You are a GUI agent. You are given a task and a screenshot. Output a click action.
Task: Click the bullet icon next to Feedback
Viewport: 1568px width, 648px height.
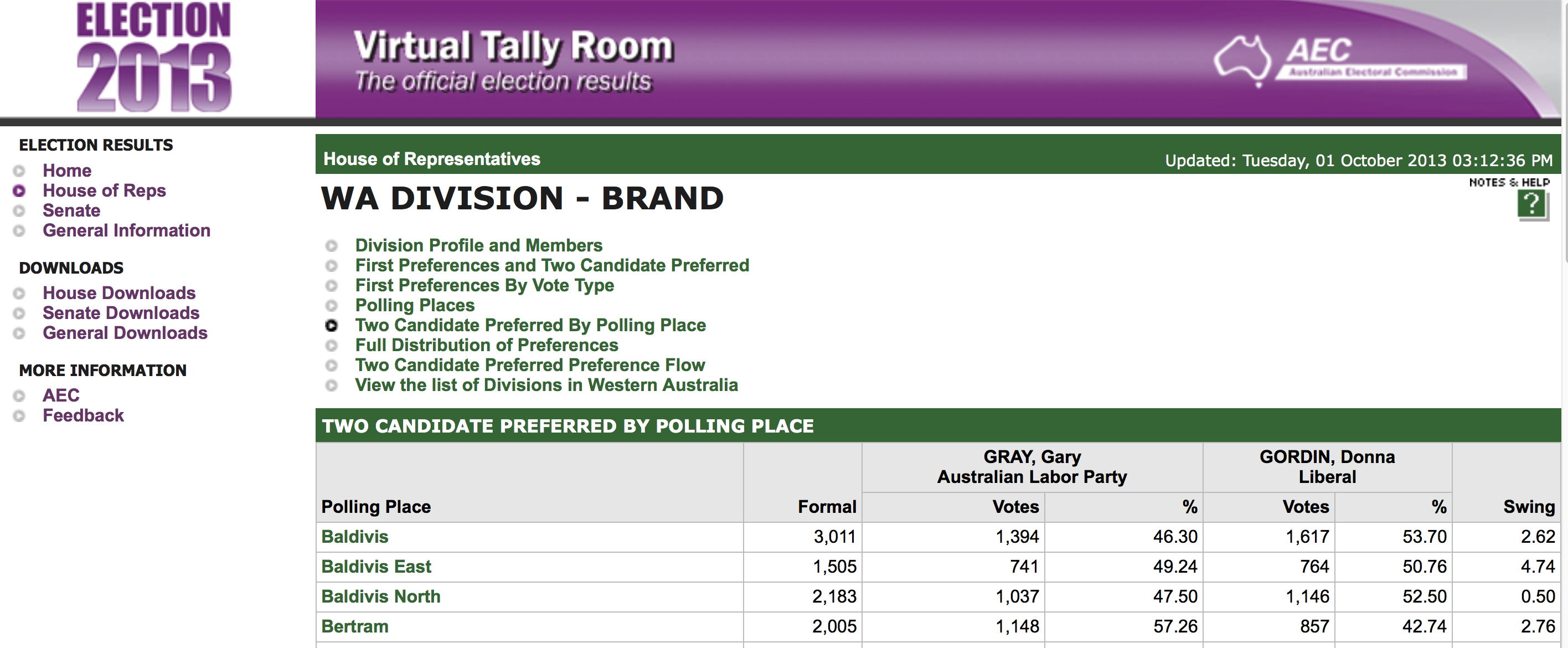pos(19,416)
